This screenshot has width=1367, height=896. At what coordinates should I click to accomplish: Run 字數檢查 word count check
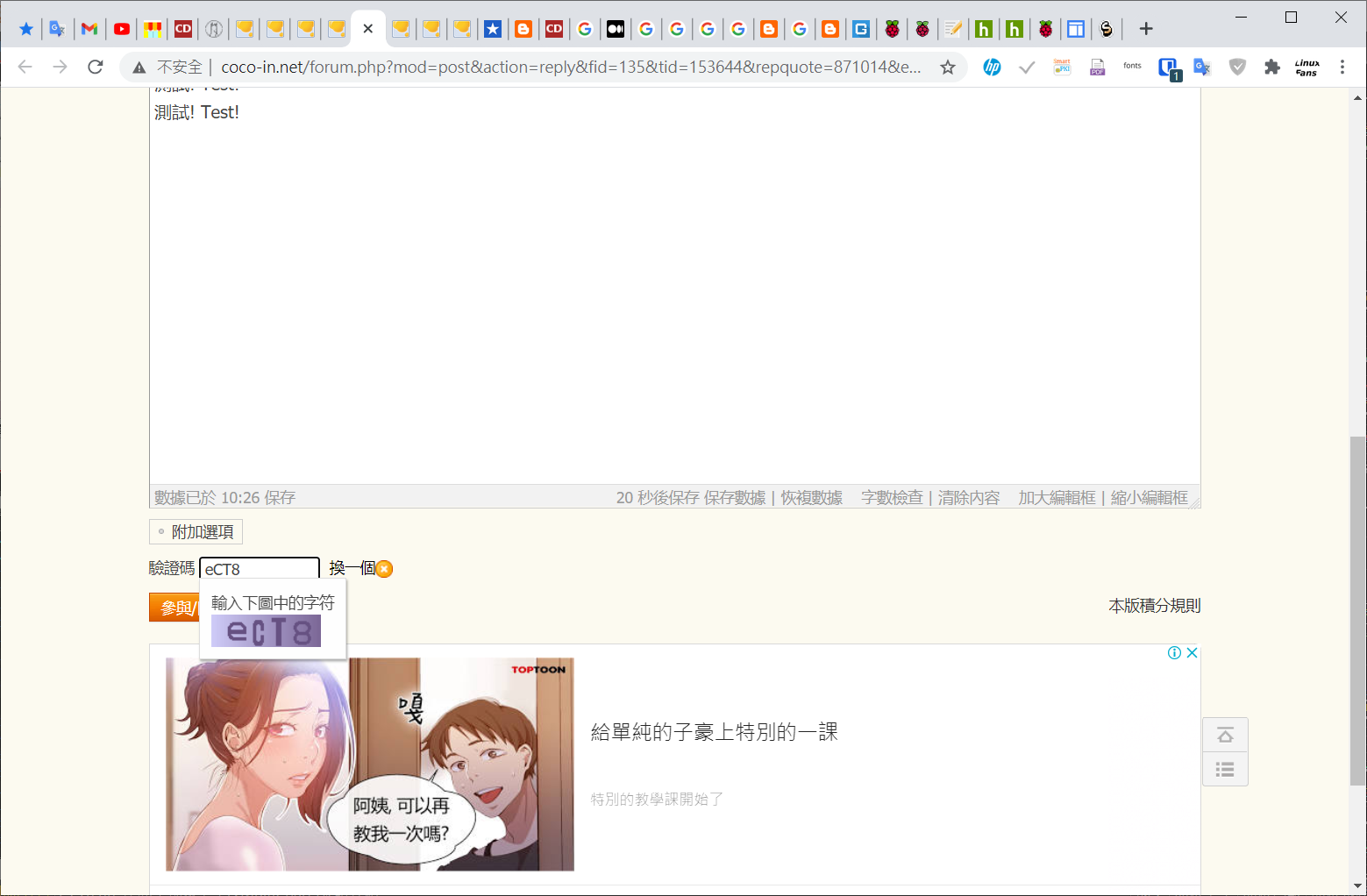(x=892, y=498)
